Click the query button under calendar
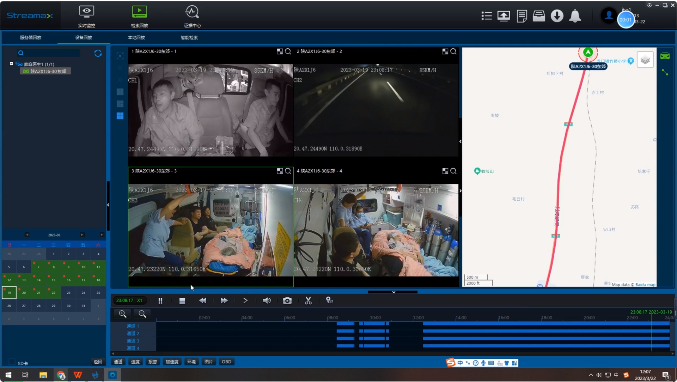The height and width of the screenshot is (382, 677). point(98,362)
